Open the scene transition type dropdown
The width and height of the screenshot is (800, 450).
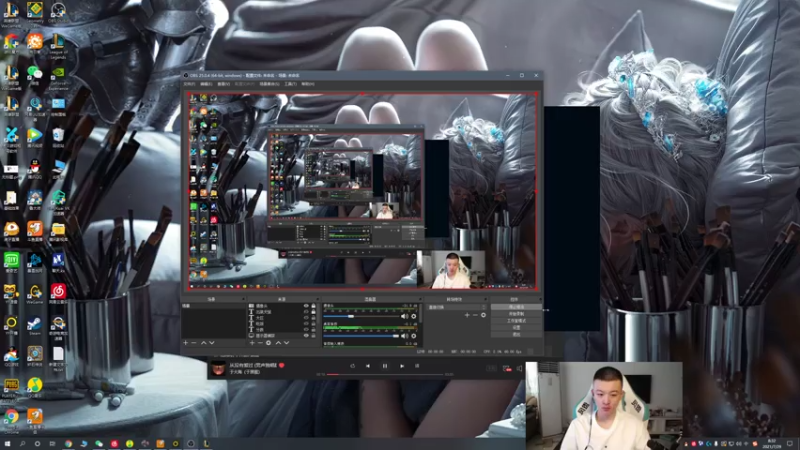click(x=457, y=307)
